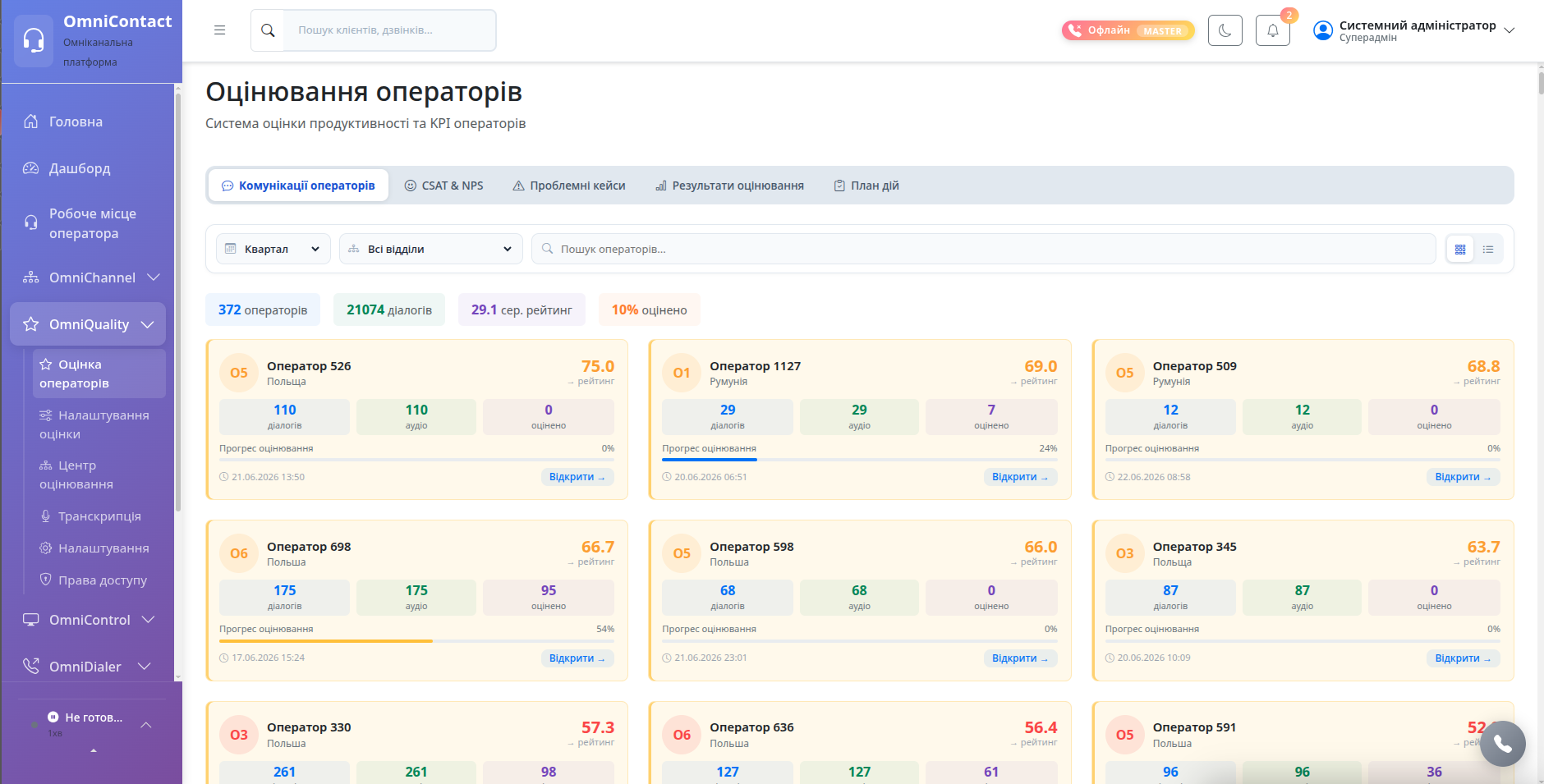Open Центр оцінювання submenu item
This screenshot has width=1544, height=784.
click(x=99, y=475)
